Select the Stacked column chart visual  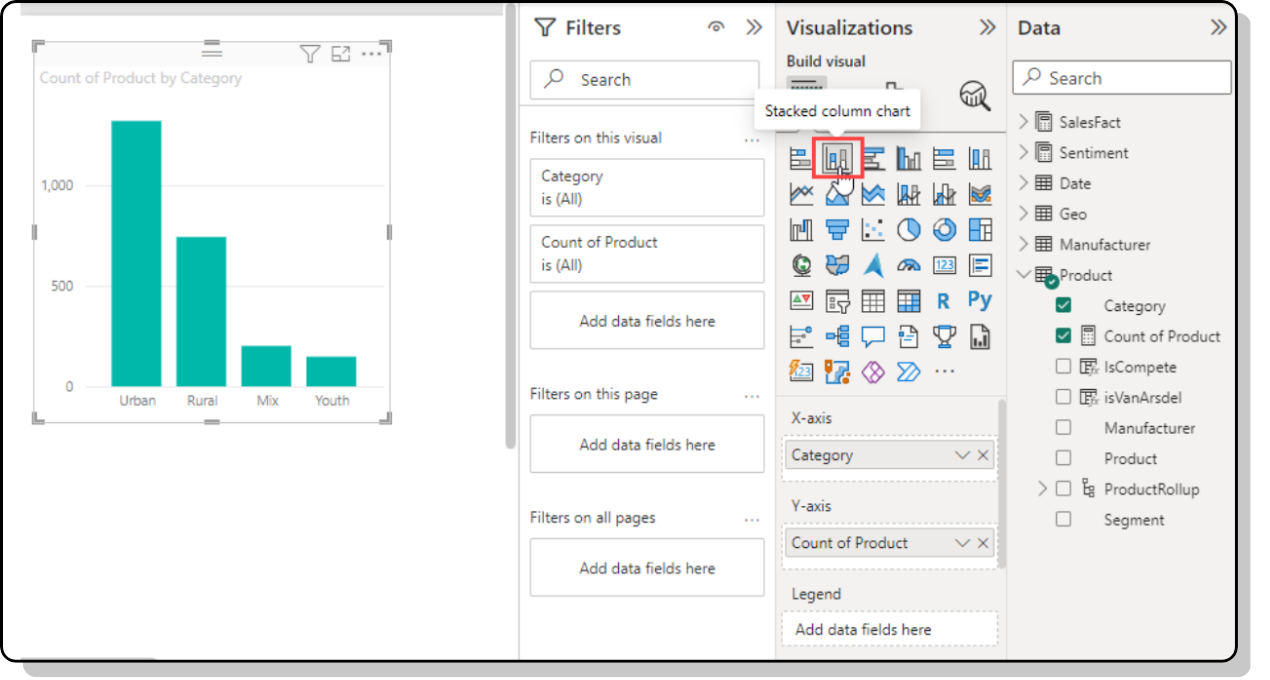(837, 158)
